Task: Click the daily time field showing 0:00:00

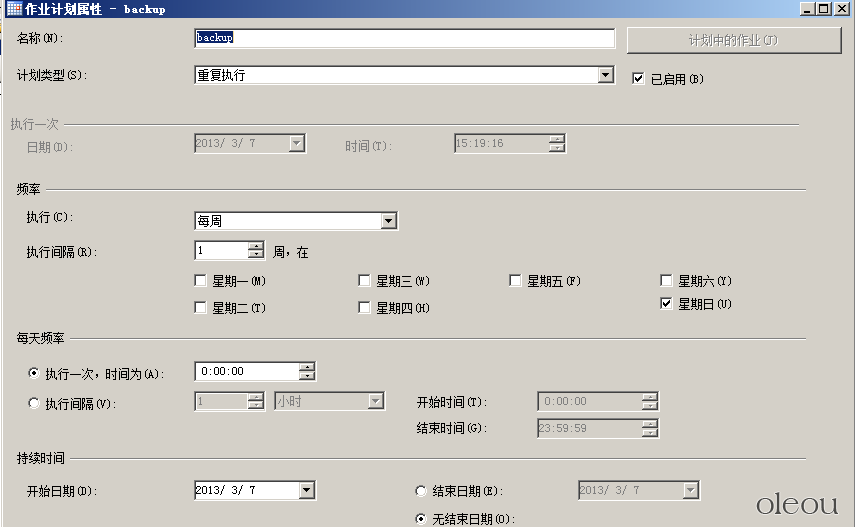Action: 246,372
